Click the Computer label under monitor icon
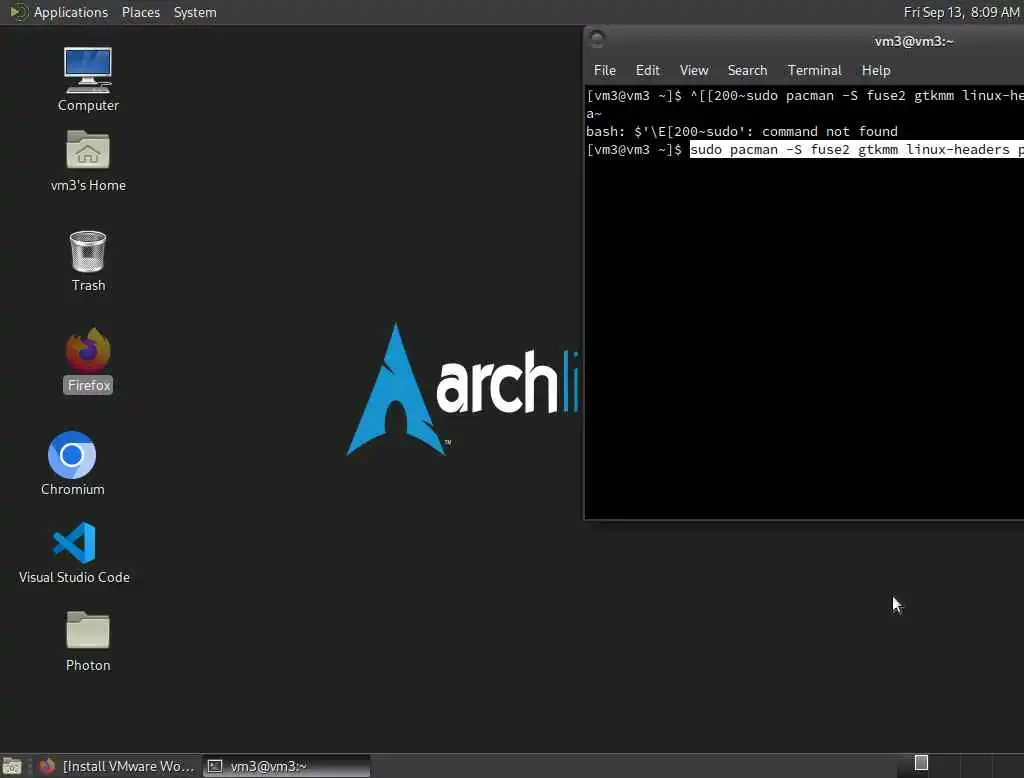1024x778 pixels. coord(88,105)
